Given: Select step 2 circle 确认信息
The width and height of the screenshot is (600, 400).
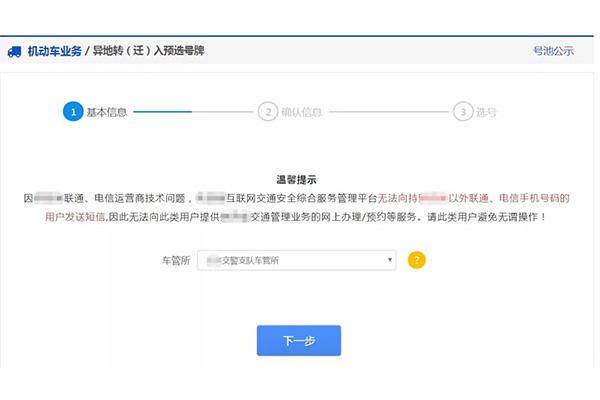Looking at the screenshot, I should click(268, 112).
